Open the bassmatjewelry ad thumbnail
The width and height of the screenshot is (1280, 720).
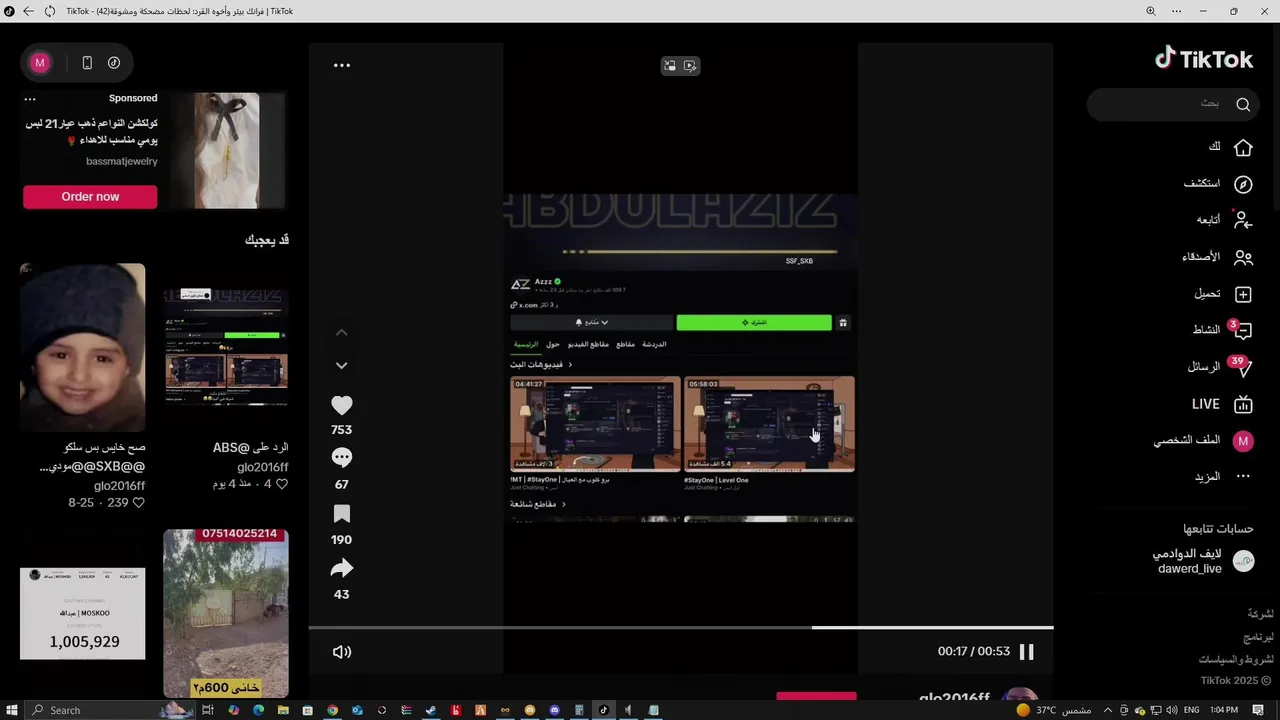pos(226,150)
